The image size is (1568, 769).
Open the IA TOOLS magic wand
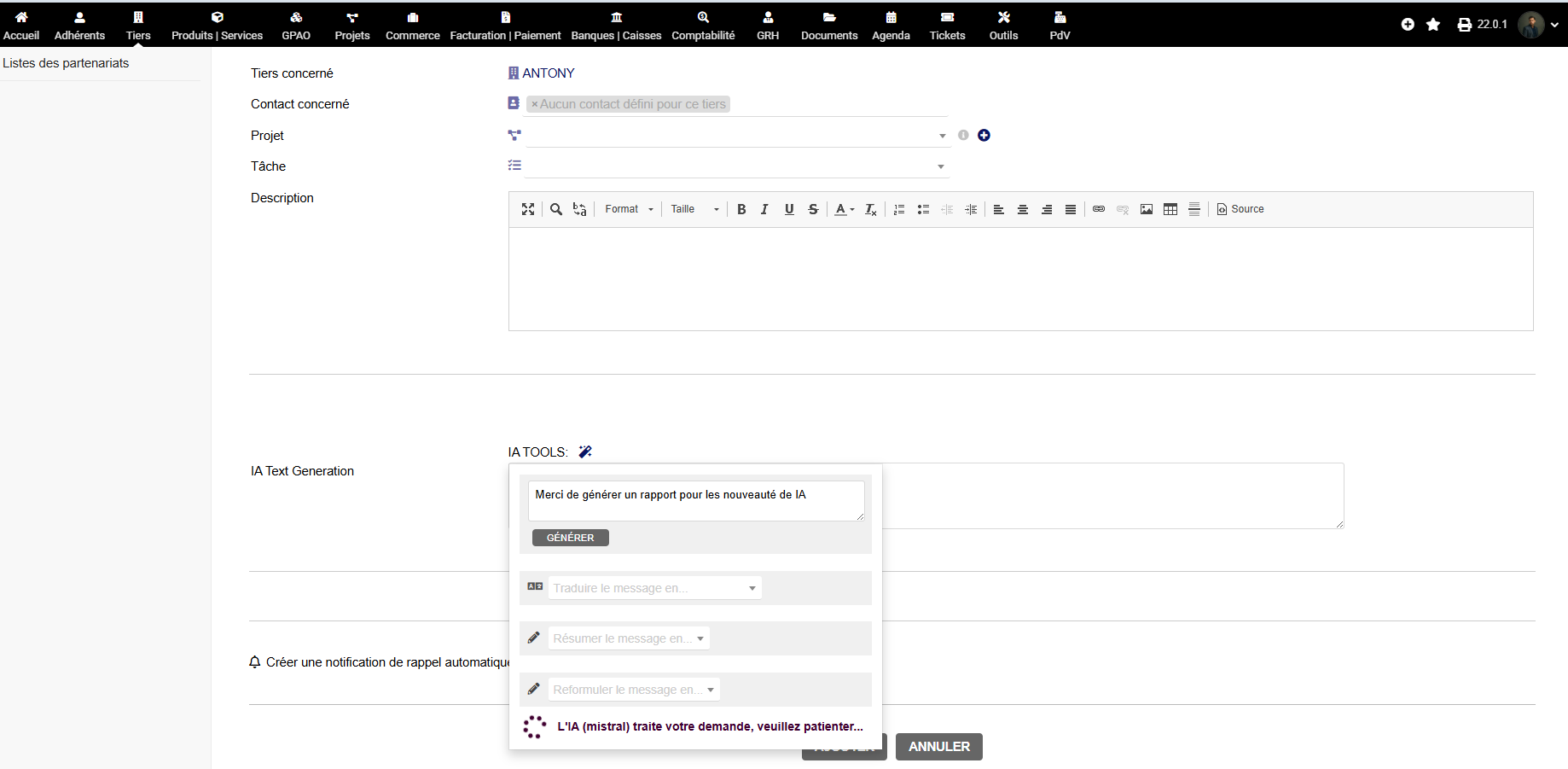(x=585, y=451)
